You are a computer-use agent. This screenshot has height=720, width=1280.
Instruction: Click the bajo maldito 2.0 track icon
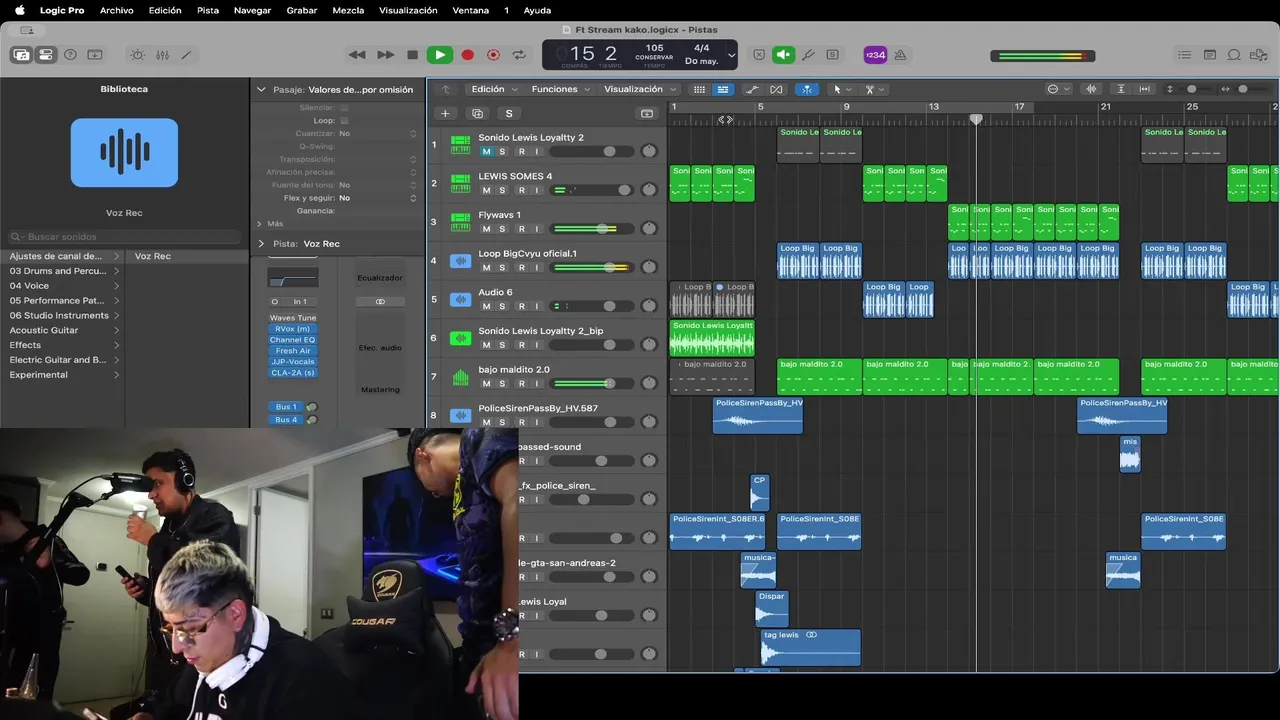460,377
